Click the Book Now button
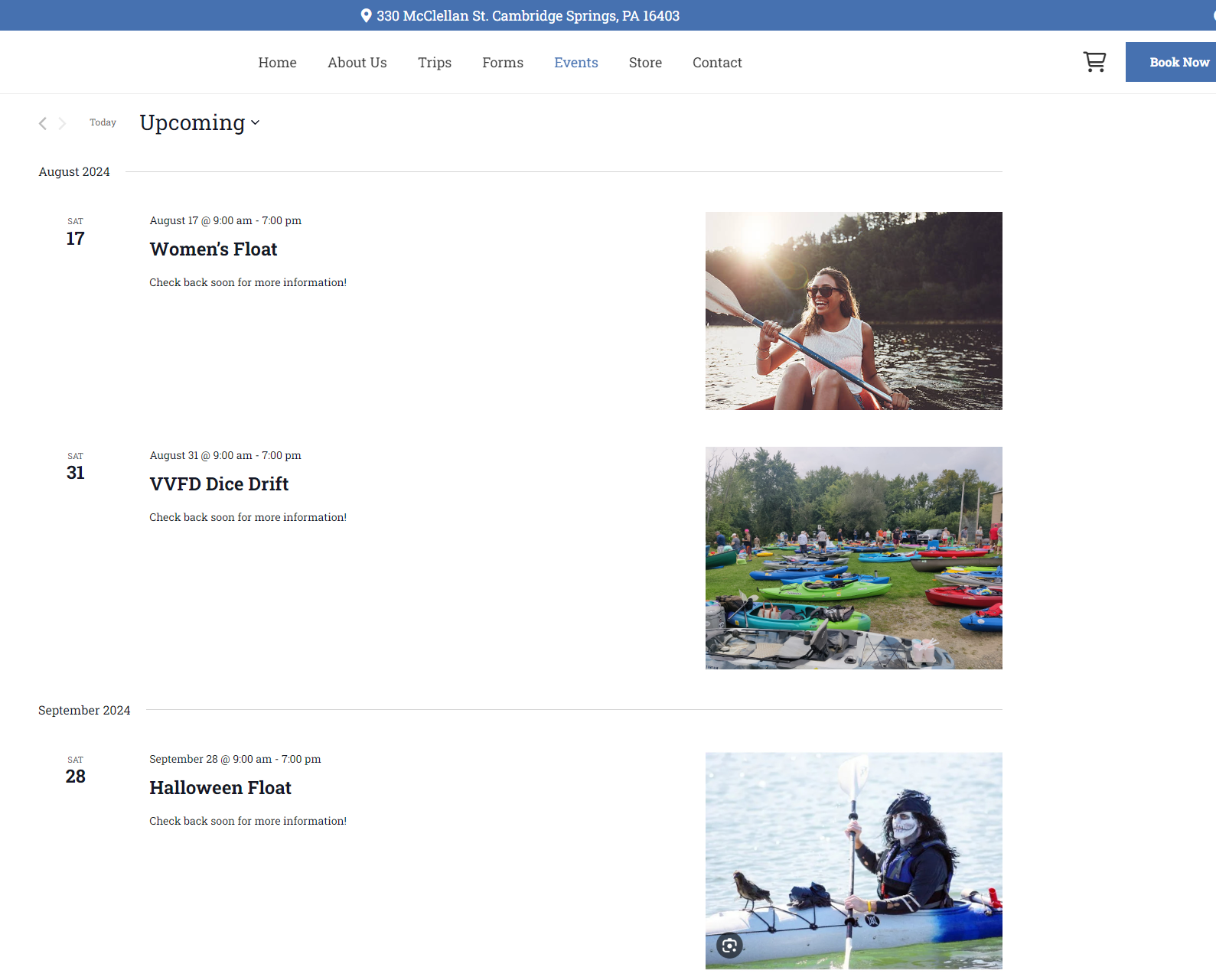This screenshot has height=980, width=1216. pyautogui.click(x=1171, y=62)
